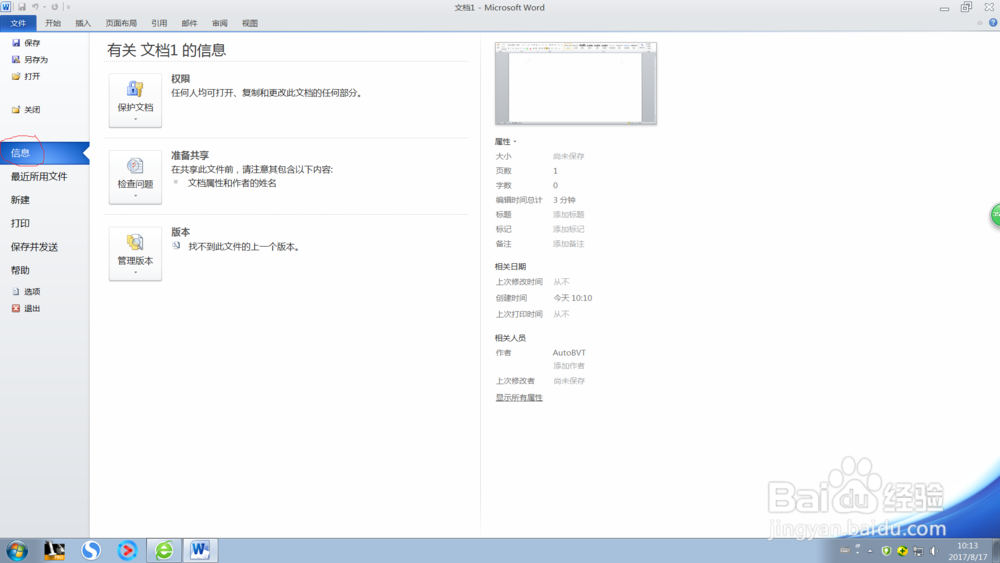The width and height of the screenshot is (1000, 563).
Task: Click 打开 in the backstage menu
Action: tap(26, 76)
